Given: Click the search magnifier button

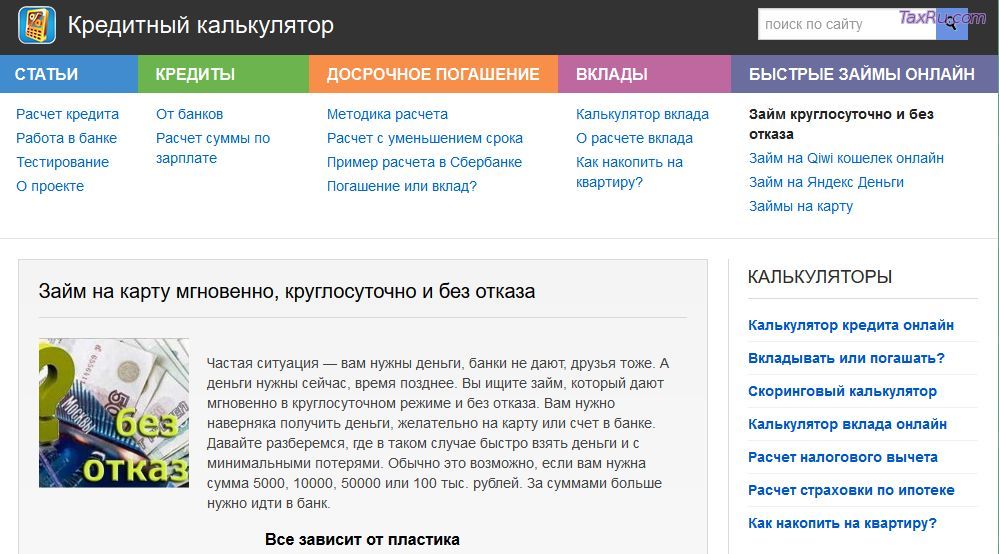Looking at the screenshot, I should click(x=952, y=24).
